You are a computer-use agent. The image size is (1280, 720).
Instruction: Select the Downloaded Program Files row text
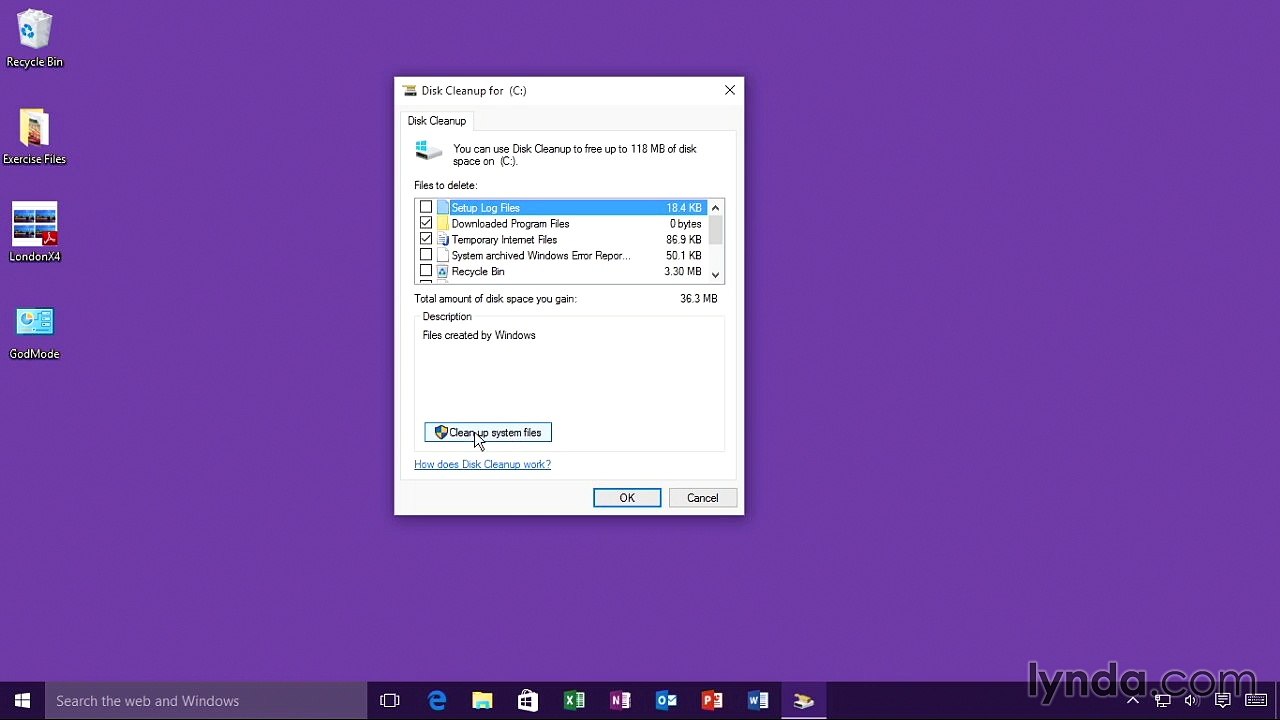(510, 224)
